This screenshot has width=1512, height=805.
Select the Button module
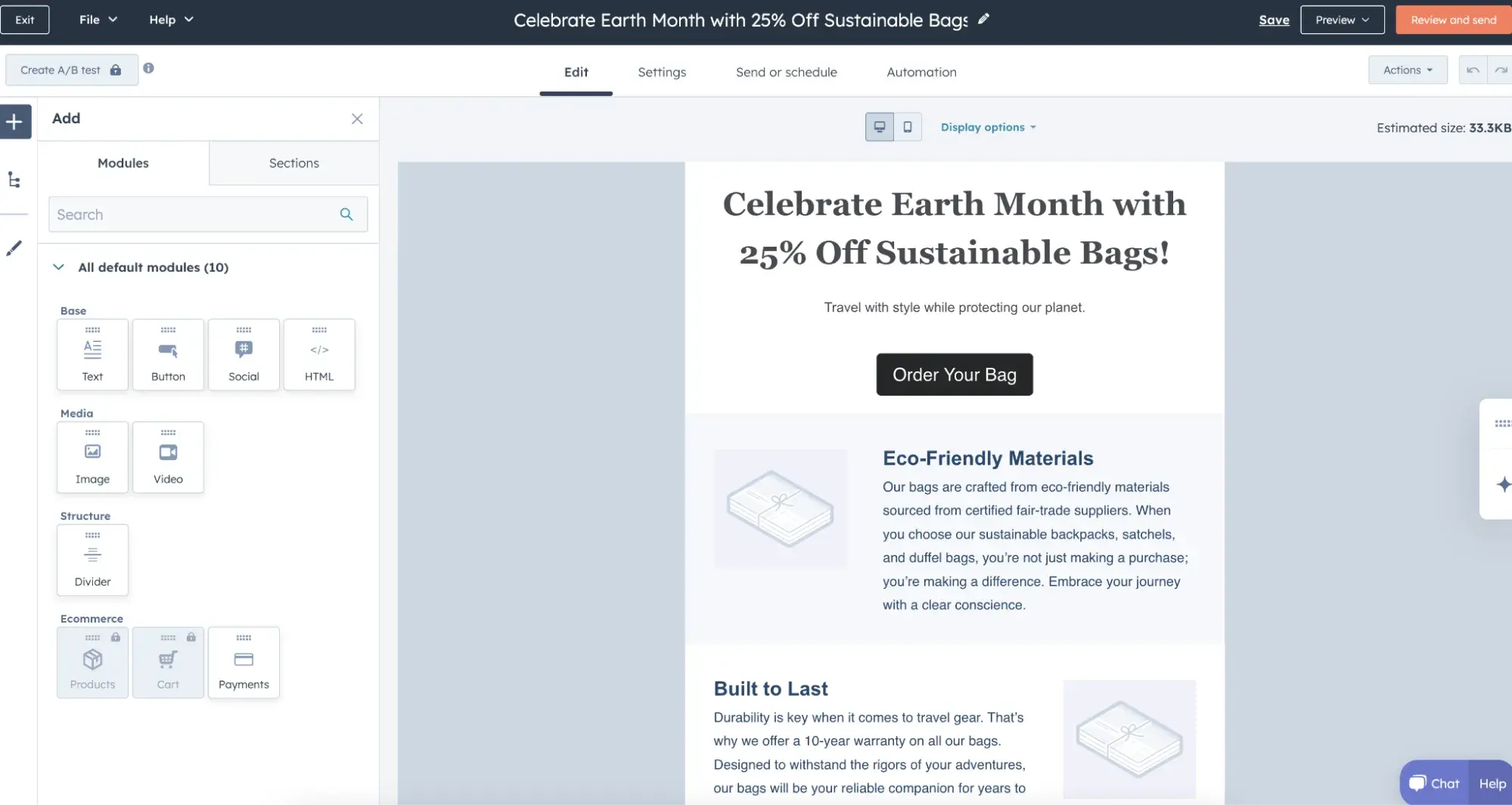[x=167, y=354]
